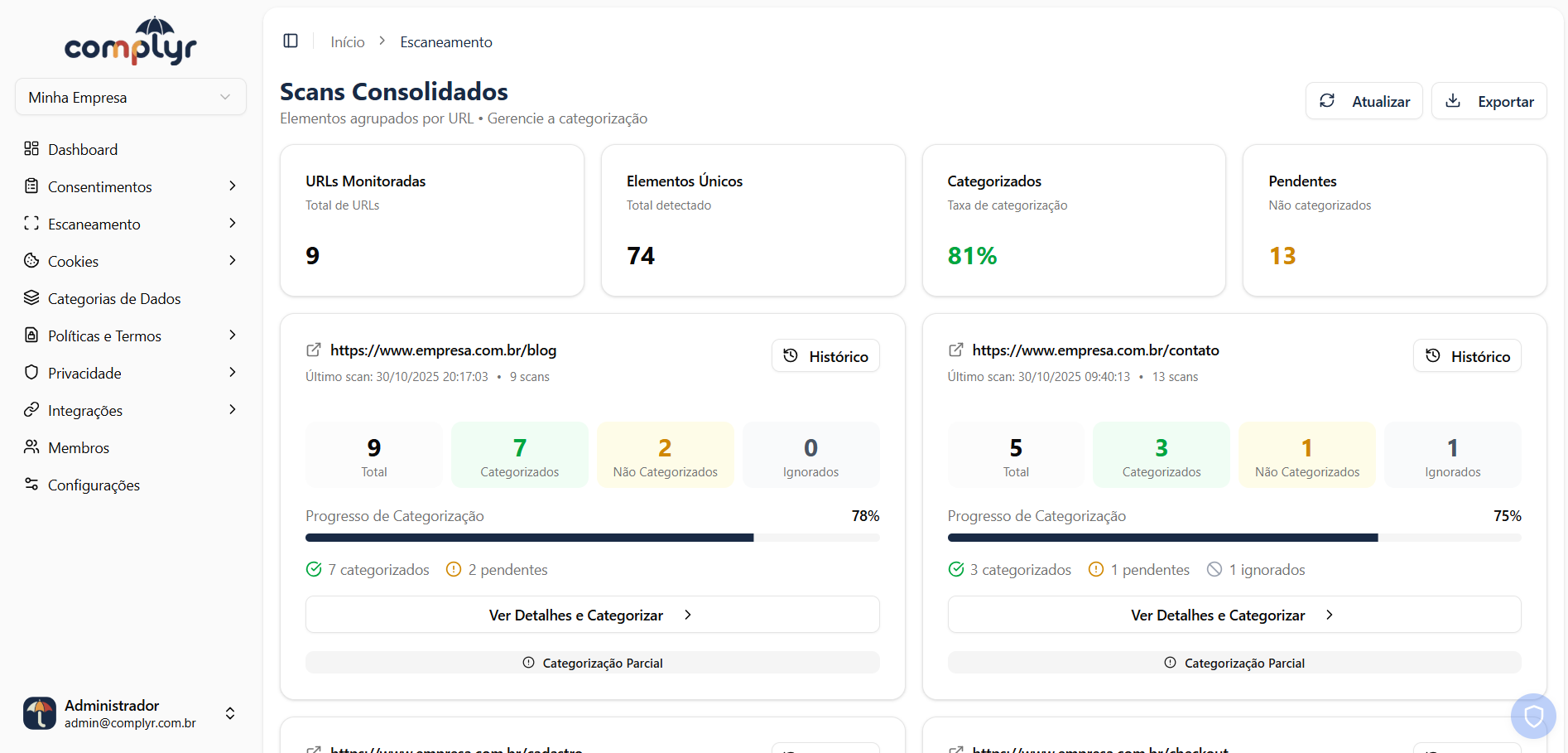Click the 78% categorization progress bar

[x=592, y=537]
